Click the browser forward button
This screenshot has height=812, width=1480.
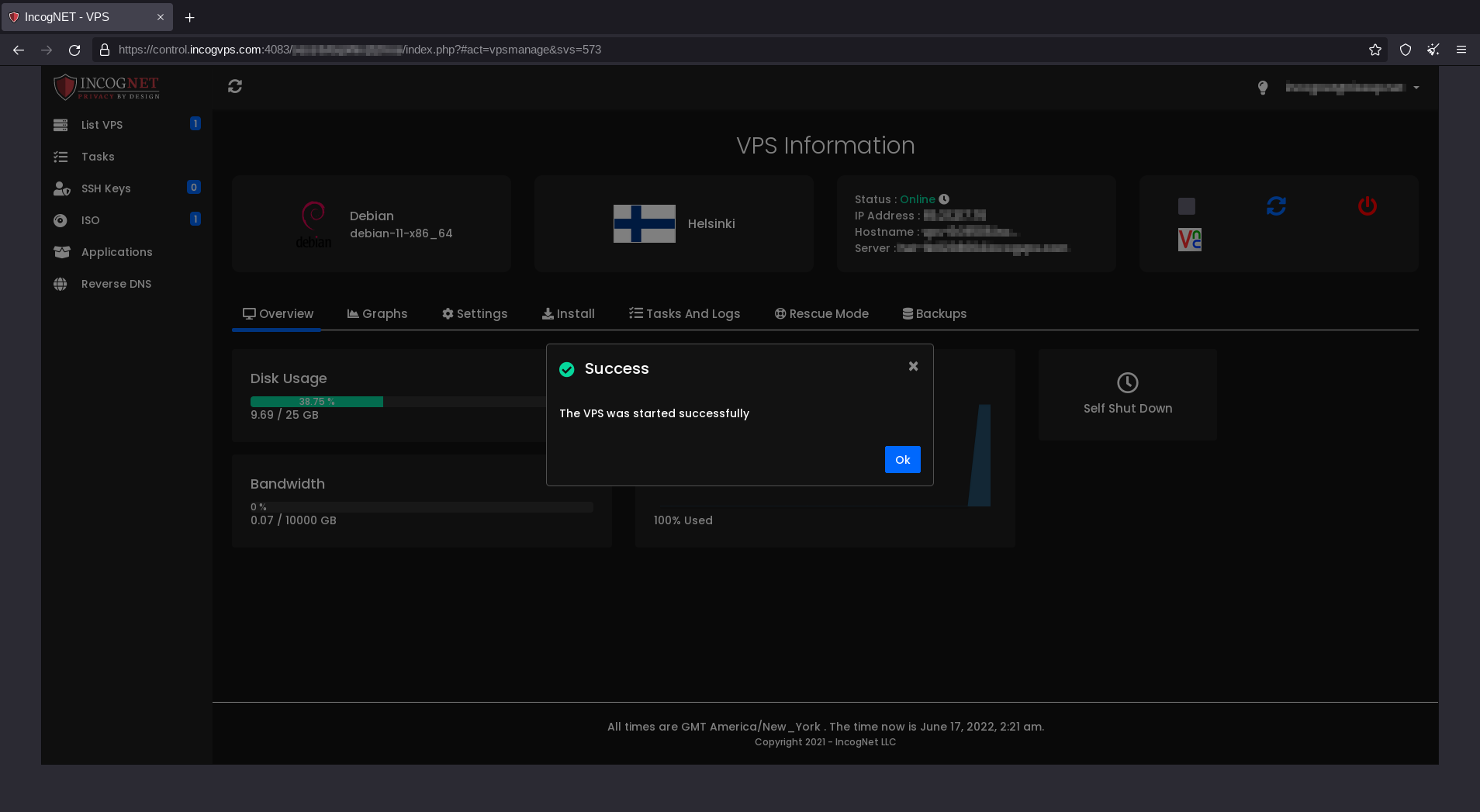pos(47,50)
